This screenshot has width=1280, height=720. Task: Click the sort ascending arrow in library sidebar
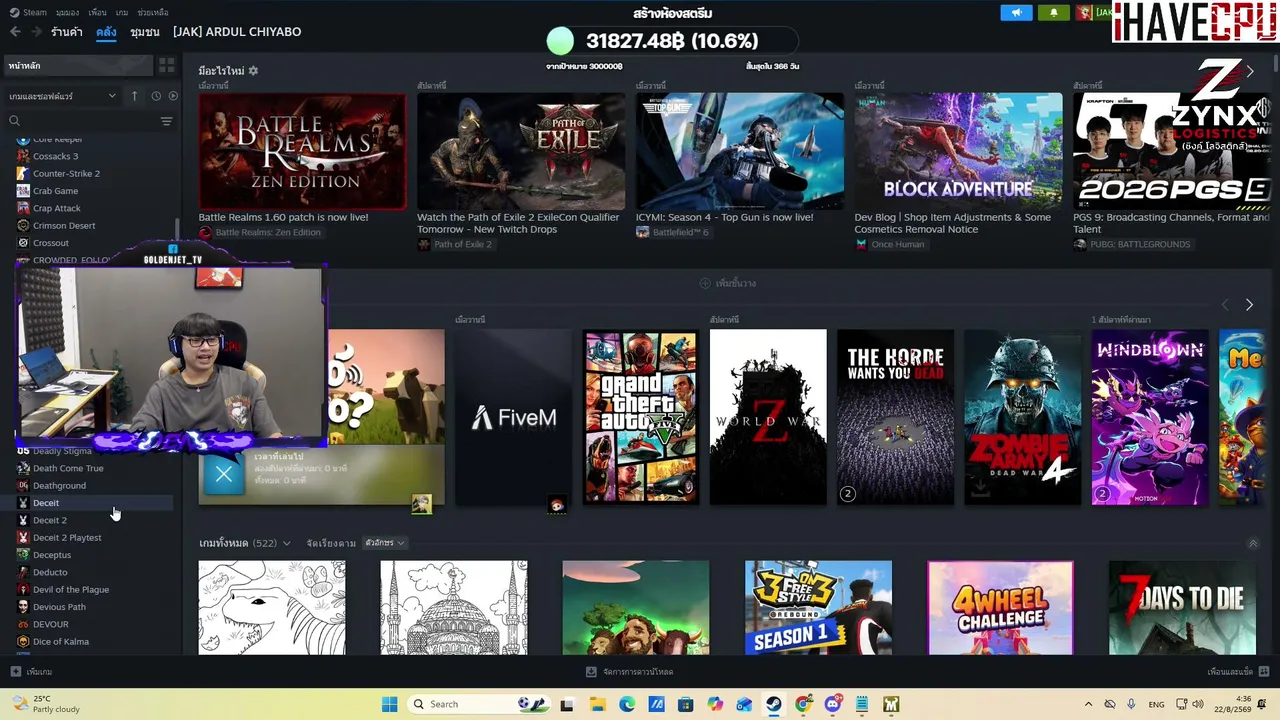tap(135, 96)
